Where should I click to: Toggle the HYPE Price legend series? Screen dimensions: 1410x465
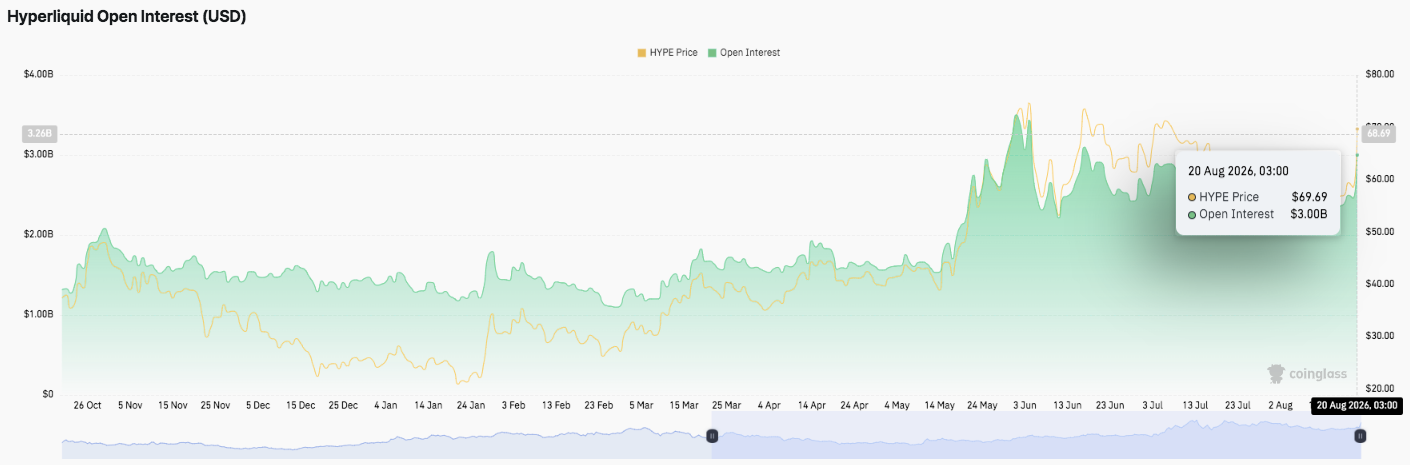[x=667, y=52]
